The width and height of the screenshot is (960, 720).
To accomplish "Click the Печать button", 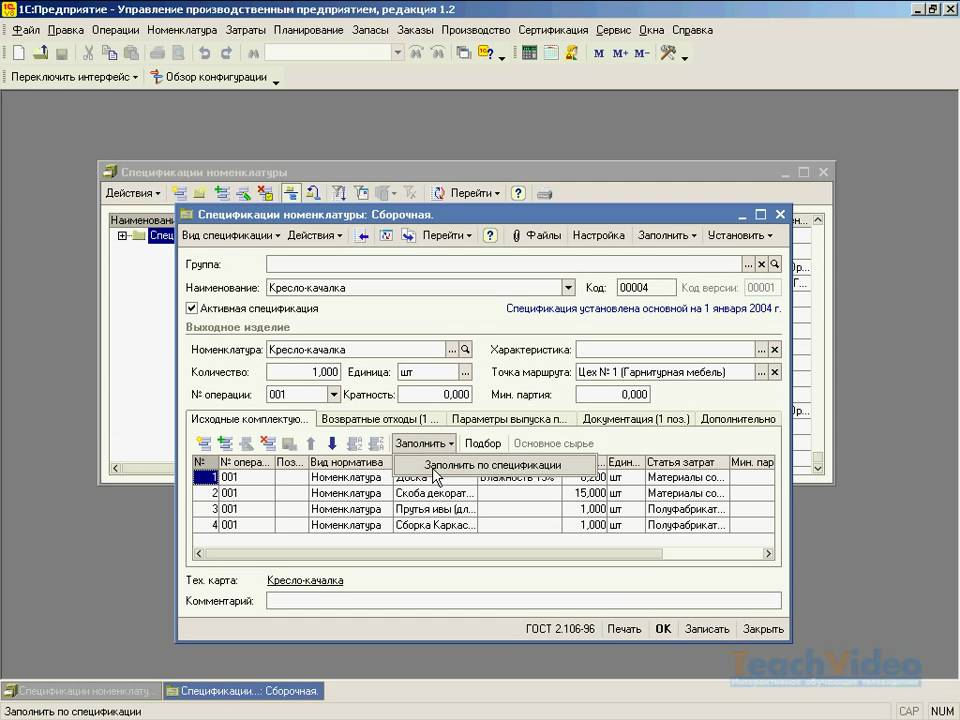I will click(624, 629).
